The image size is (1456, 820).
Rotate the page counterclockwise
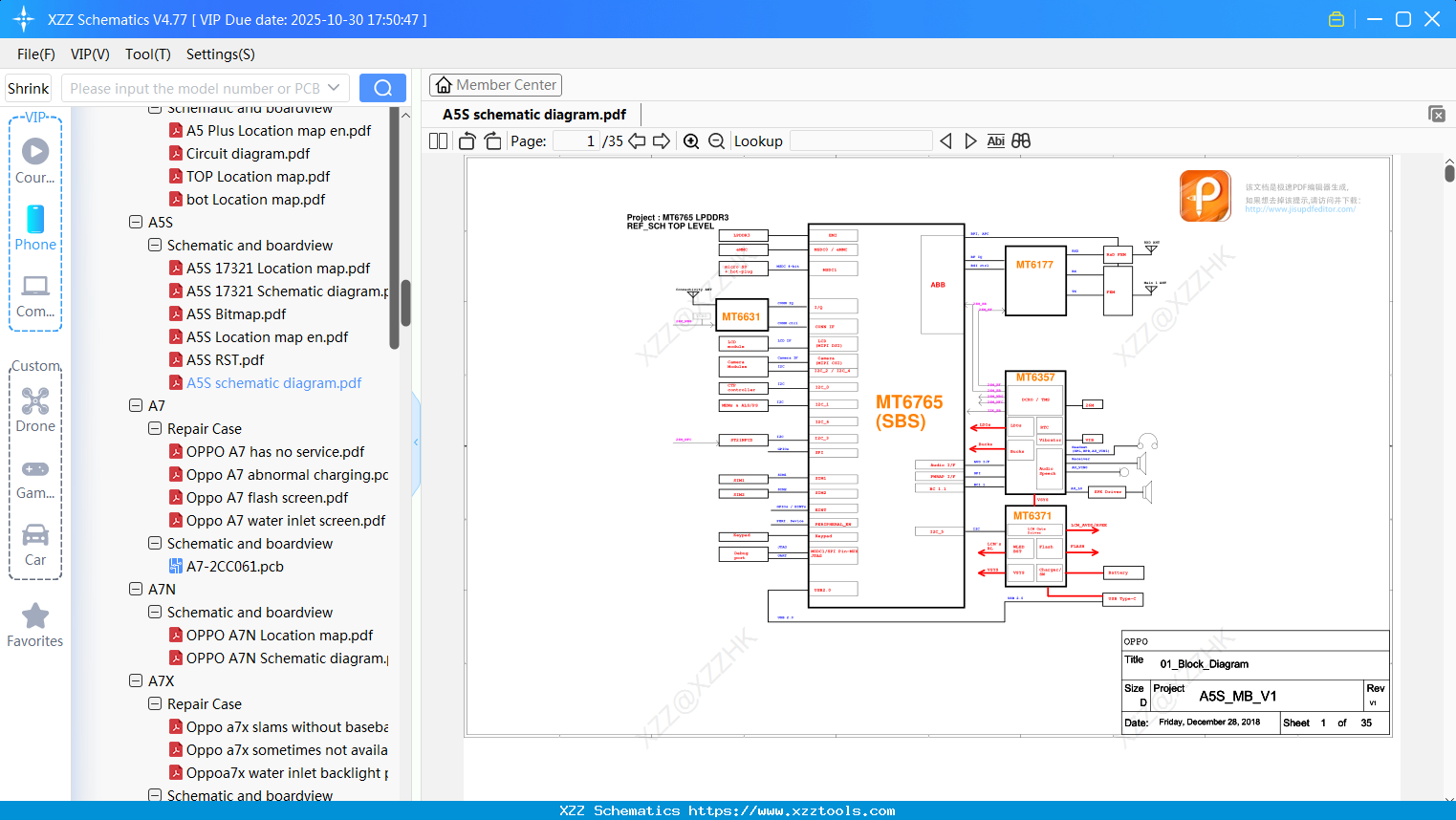point(467,141)
